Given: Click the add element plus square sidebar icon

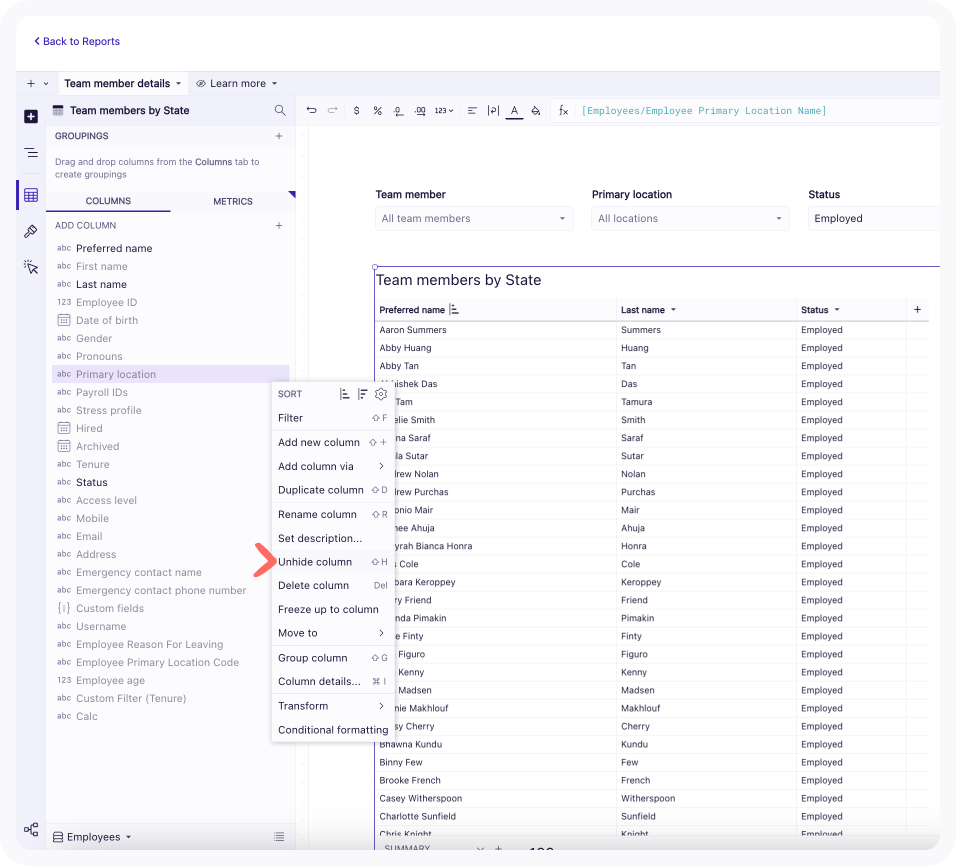Looking at the screenshot, I should pos(31,116).
